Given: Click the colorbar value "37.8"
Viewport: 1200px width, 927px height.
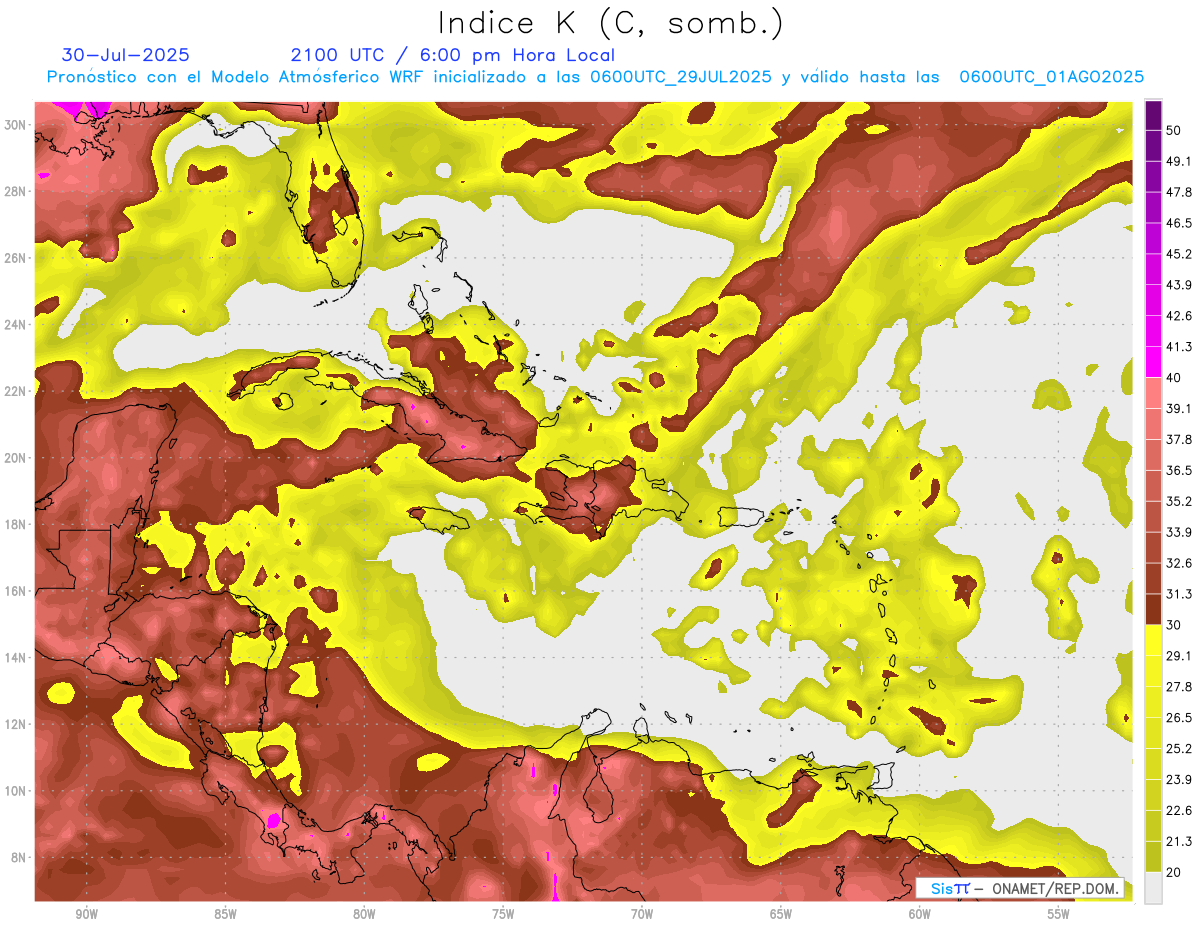Looking at the screenshot, I should point(1178,439).
